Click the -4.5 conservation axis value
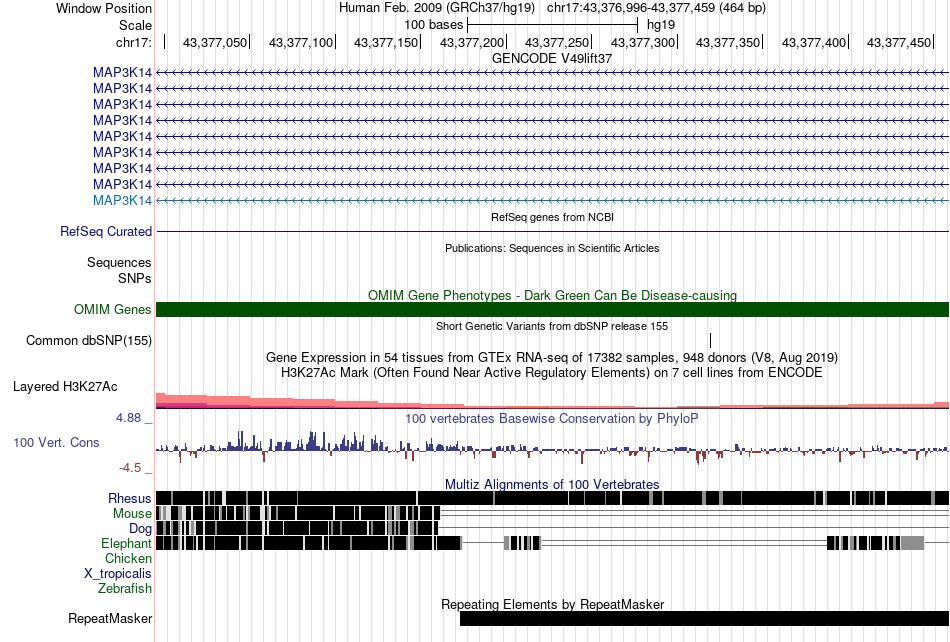Screen dimensions: 950x642 coord(130,468)
